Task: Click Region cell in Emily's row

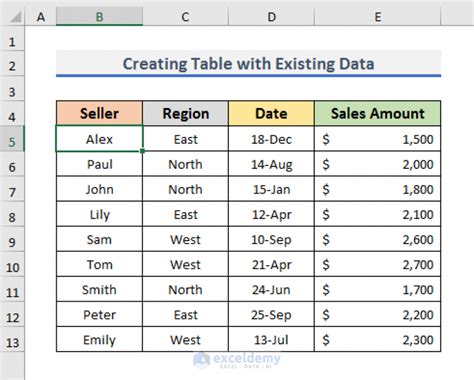Action: pyautogui.click(x=185, y=340)
